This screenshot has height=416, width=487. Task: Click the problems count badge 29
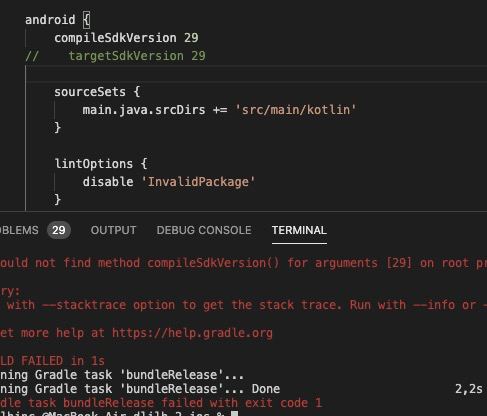click(x=59, y=230)
